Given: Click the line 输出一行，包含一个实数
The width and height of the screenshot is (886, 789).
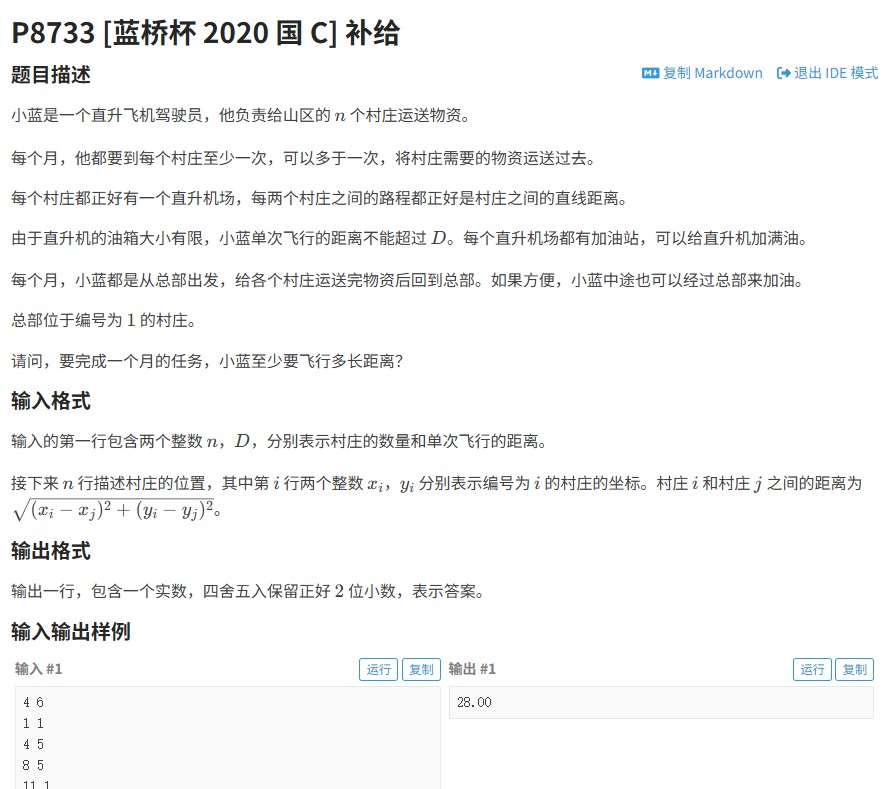Looking at the screenshot, I should 247,591.
